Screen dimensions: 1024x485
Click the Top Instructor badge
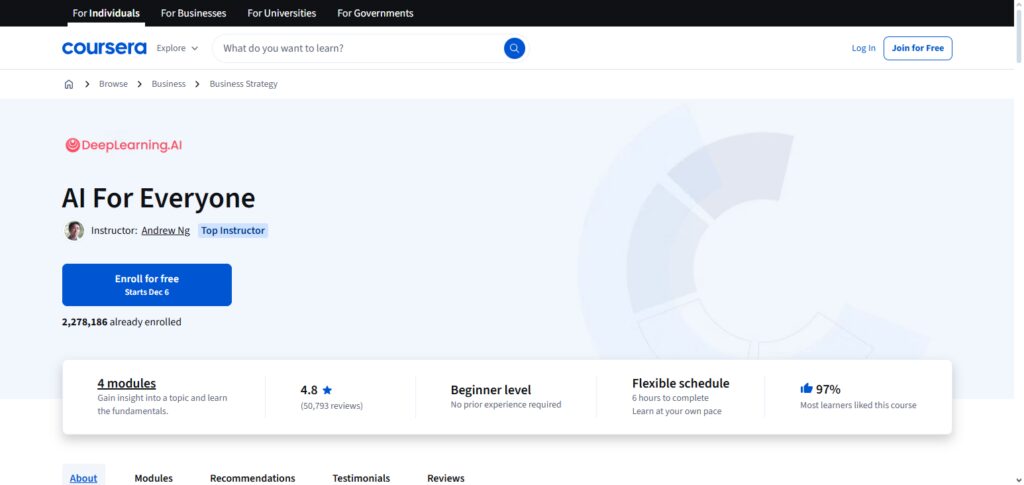(x=233, y=230)
